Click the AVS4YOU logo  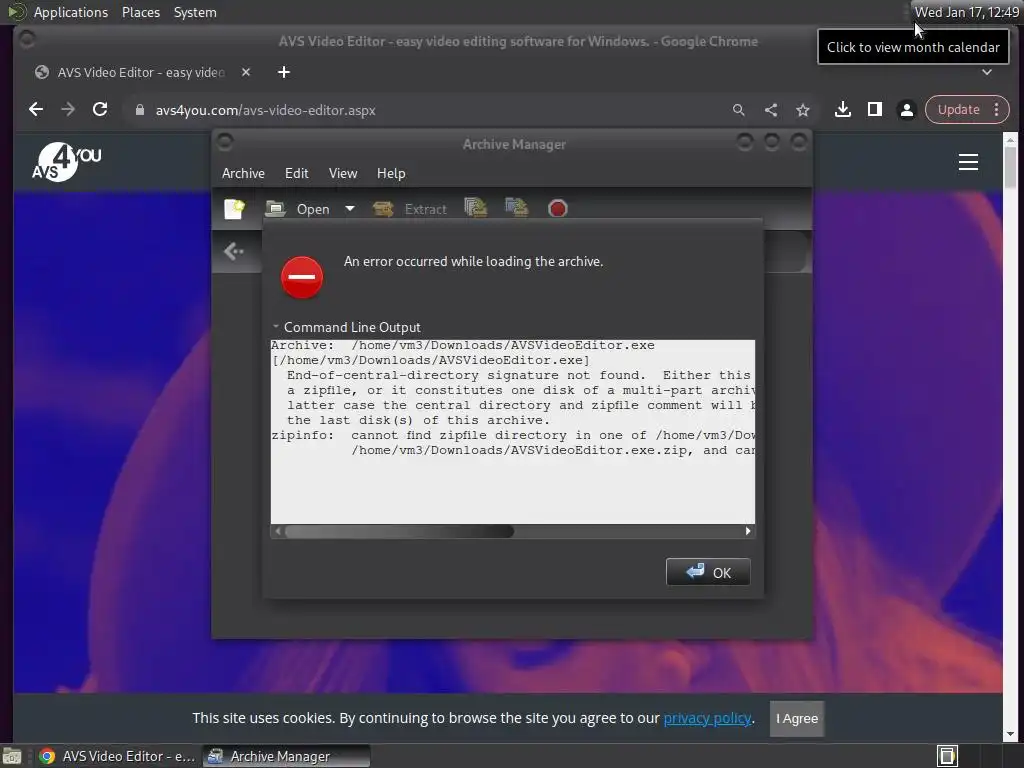(66, 161)
